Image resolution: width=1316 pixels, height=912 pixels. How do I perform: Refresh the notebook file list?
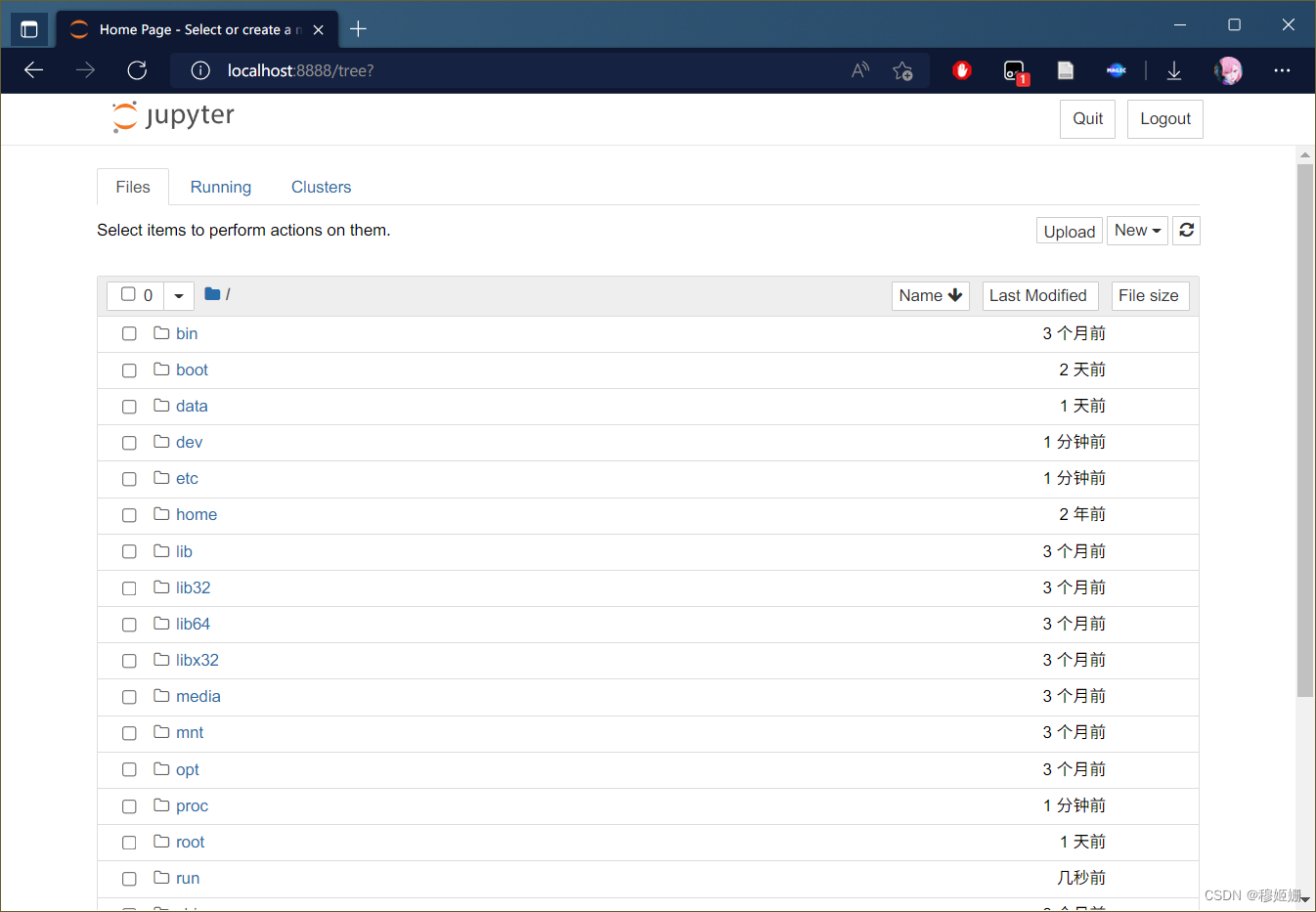tap(1186, 231)
